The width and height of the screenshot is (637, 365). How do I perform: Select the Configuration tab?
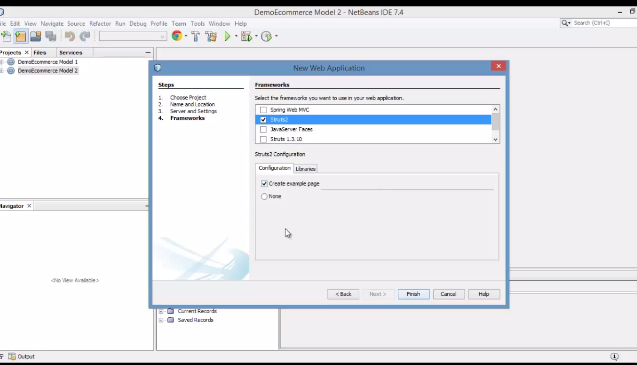pos(275,168)
